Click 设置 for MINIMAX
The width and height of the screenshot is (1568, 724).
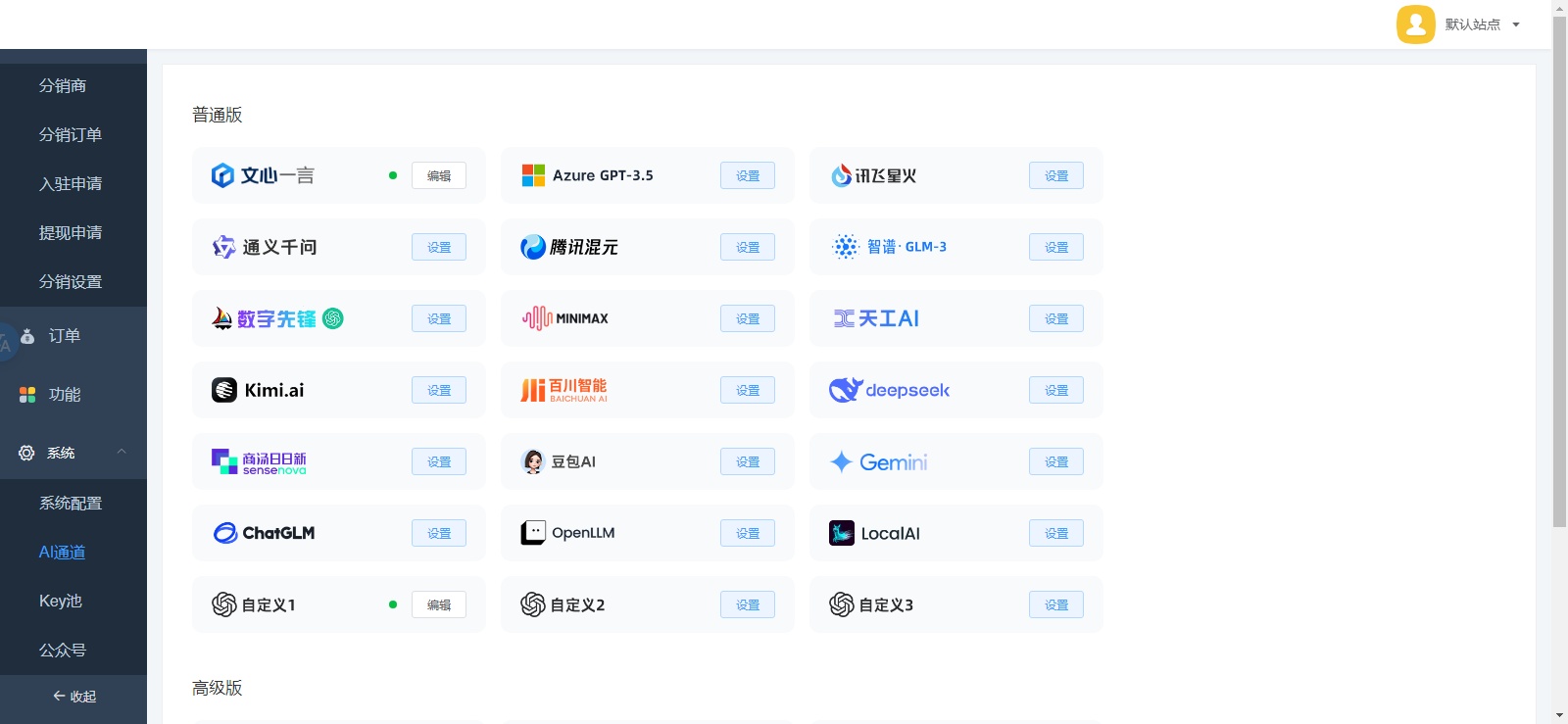(748, 318)
